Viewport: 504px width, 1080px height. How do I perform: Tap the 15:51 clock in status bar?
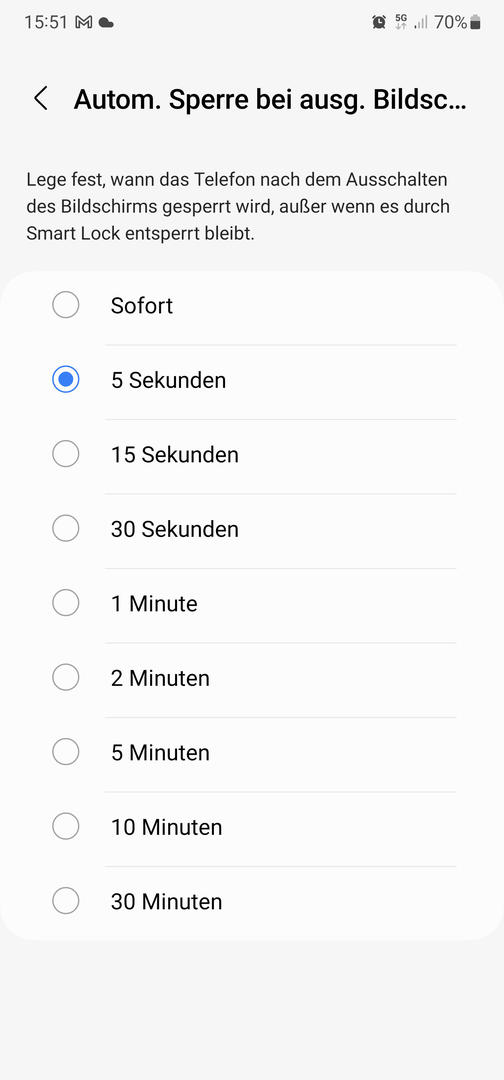pos(45,23)
